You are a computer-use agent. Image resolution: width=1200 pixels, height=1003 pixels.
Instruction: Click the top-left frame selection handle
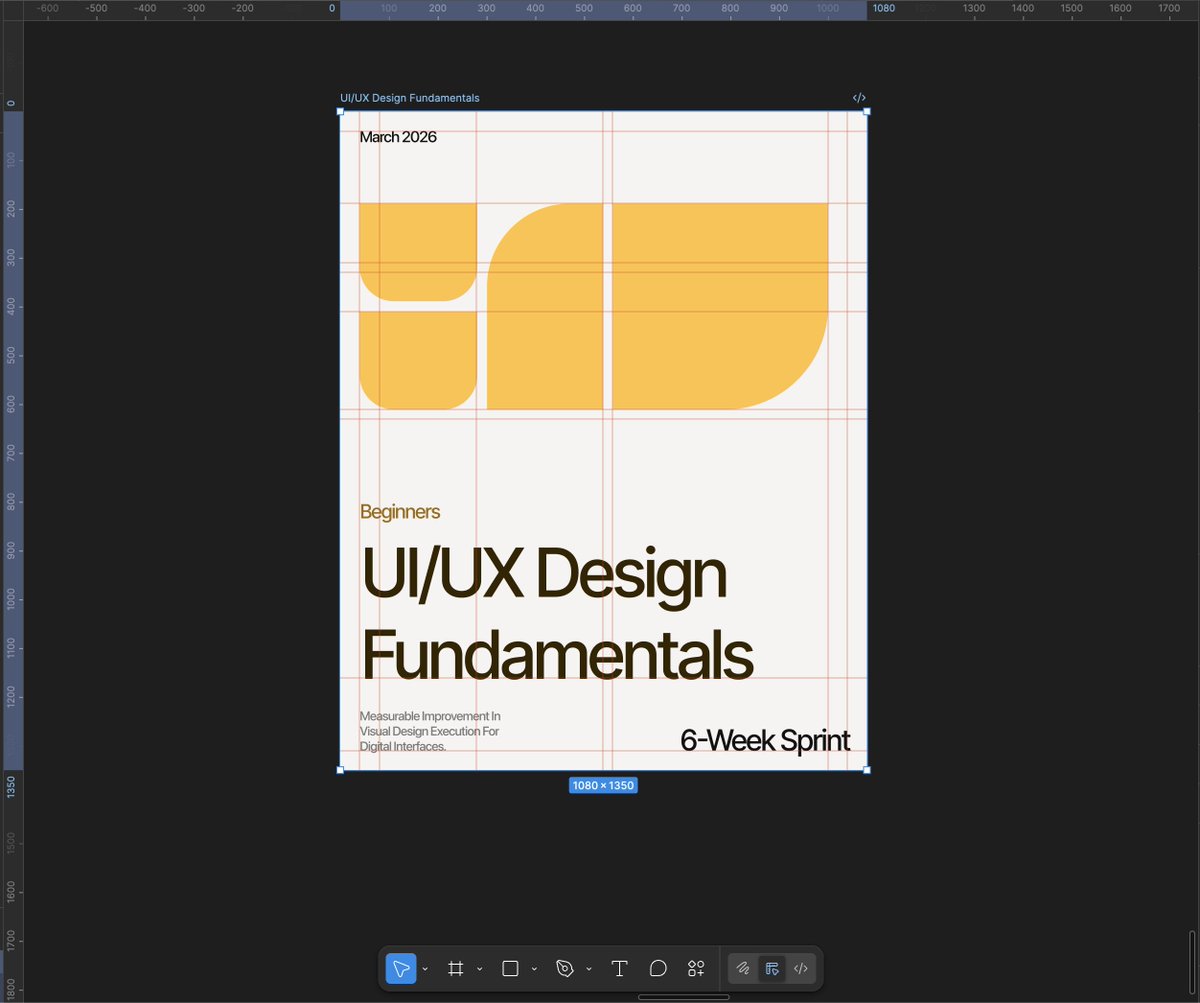coord(340,111)
